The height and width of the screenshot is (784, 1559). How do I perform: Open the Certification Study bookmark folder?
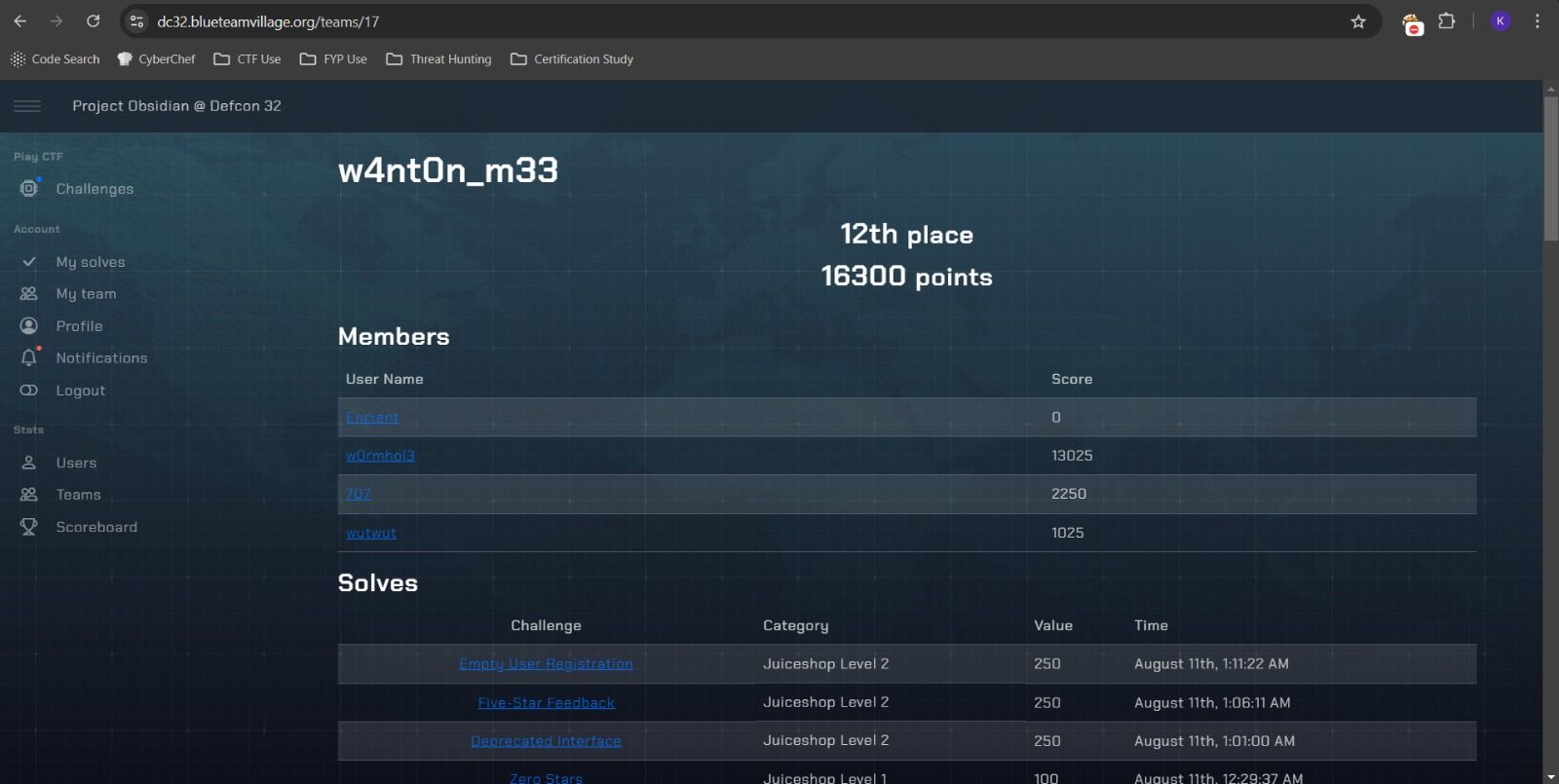tap(572, 59)
